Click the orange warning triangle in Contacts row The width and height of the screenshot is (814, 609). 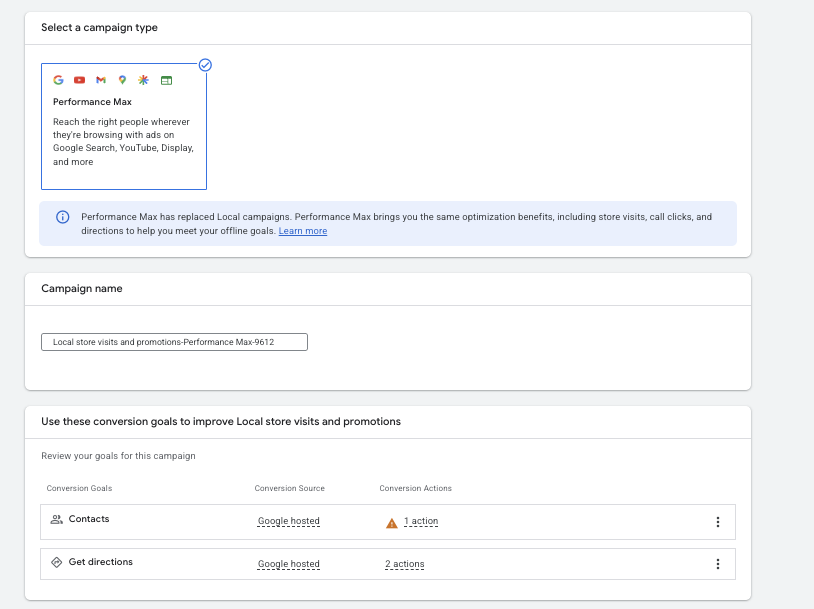(392, 523)
